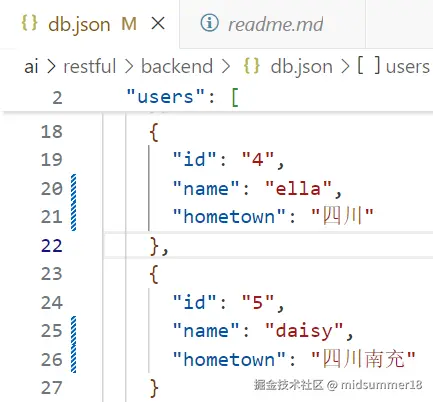Click the "id" key on line 24
This screenshot has width=433, height=402.
pos(195,302)
